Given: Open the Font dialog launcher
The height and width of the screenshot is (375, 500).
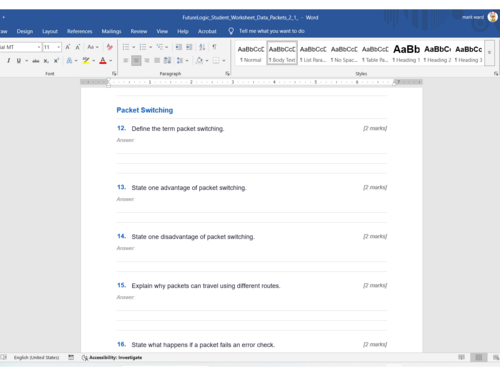Looking at the screenshot, I should click(x=114, y=73).
